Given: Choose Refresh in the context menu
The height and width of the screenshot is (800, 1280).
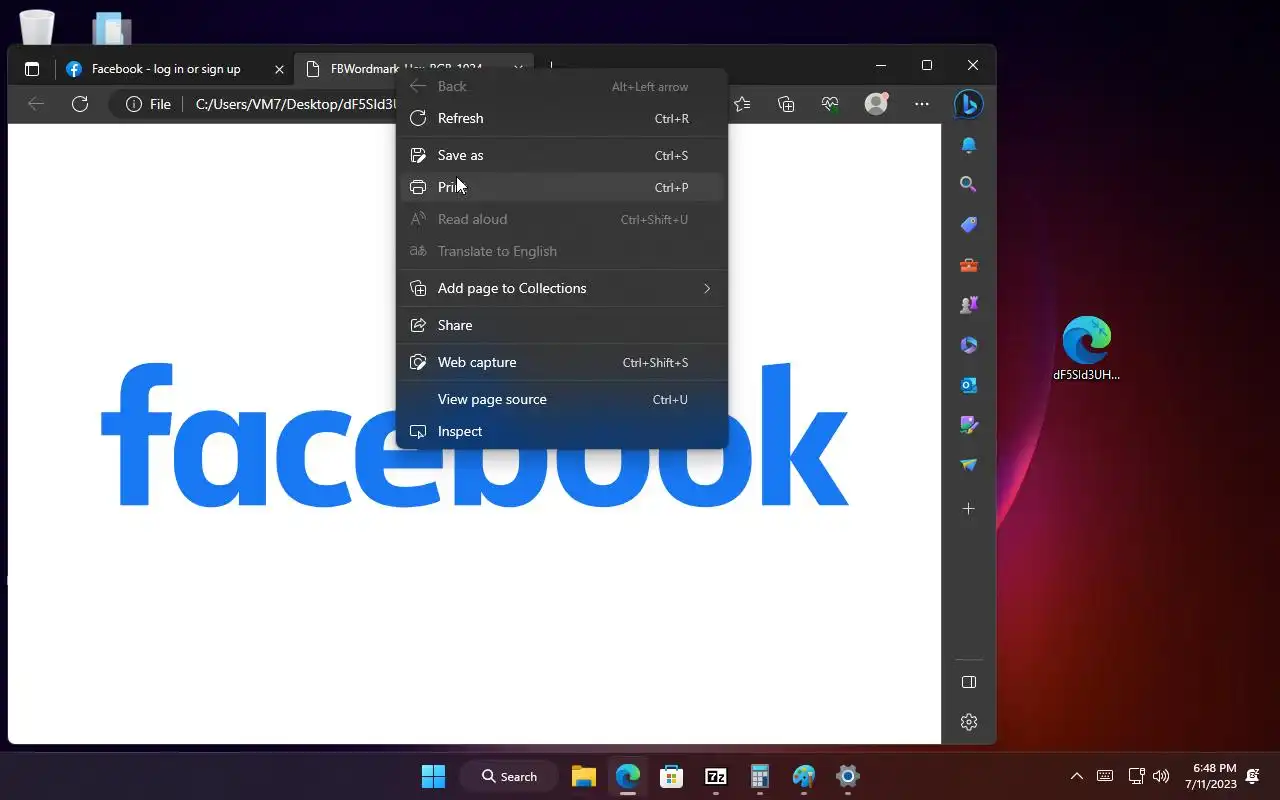Looking at the screenshot, I should pos(561,118).
